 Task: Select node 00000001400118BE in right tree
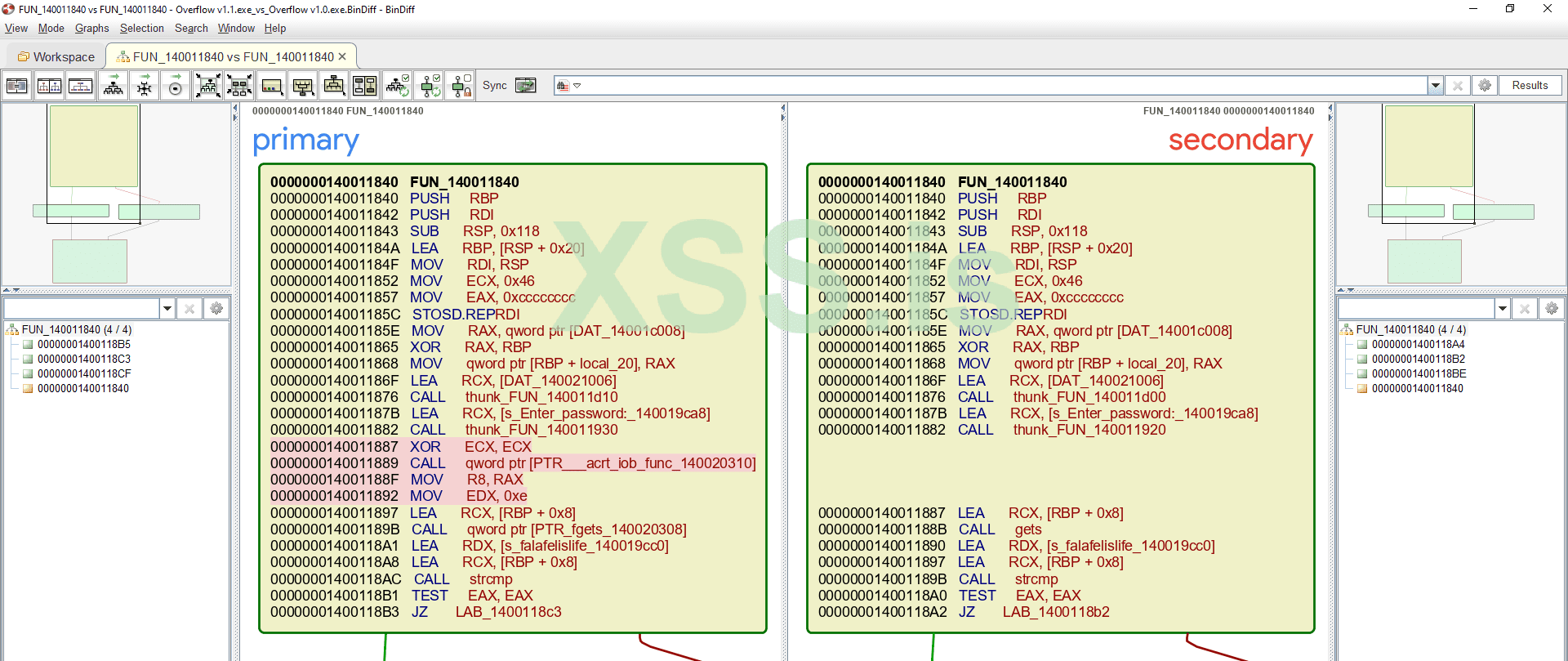pos(1418,373)
